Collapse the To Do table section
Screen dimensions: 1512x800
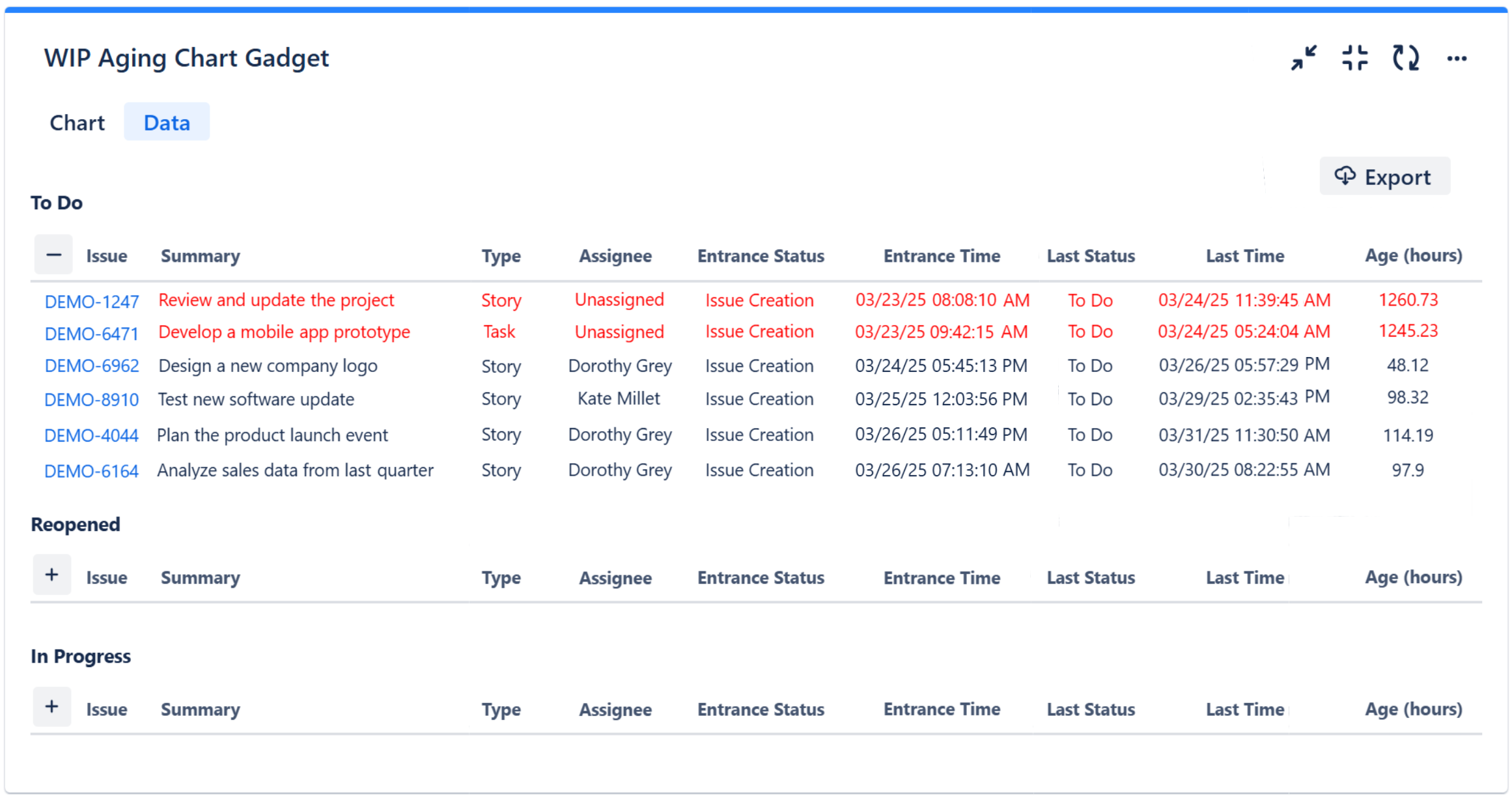pyautogui.click(x=53, y=255)
